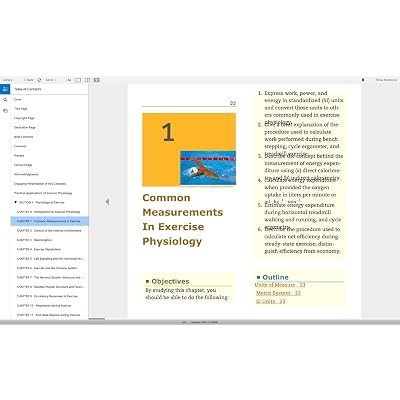The width and height of the screenshot is (400, 400).
Task: Go to previous page arrow
Action: (107, 202)
